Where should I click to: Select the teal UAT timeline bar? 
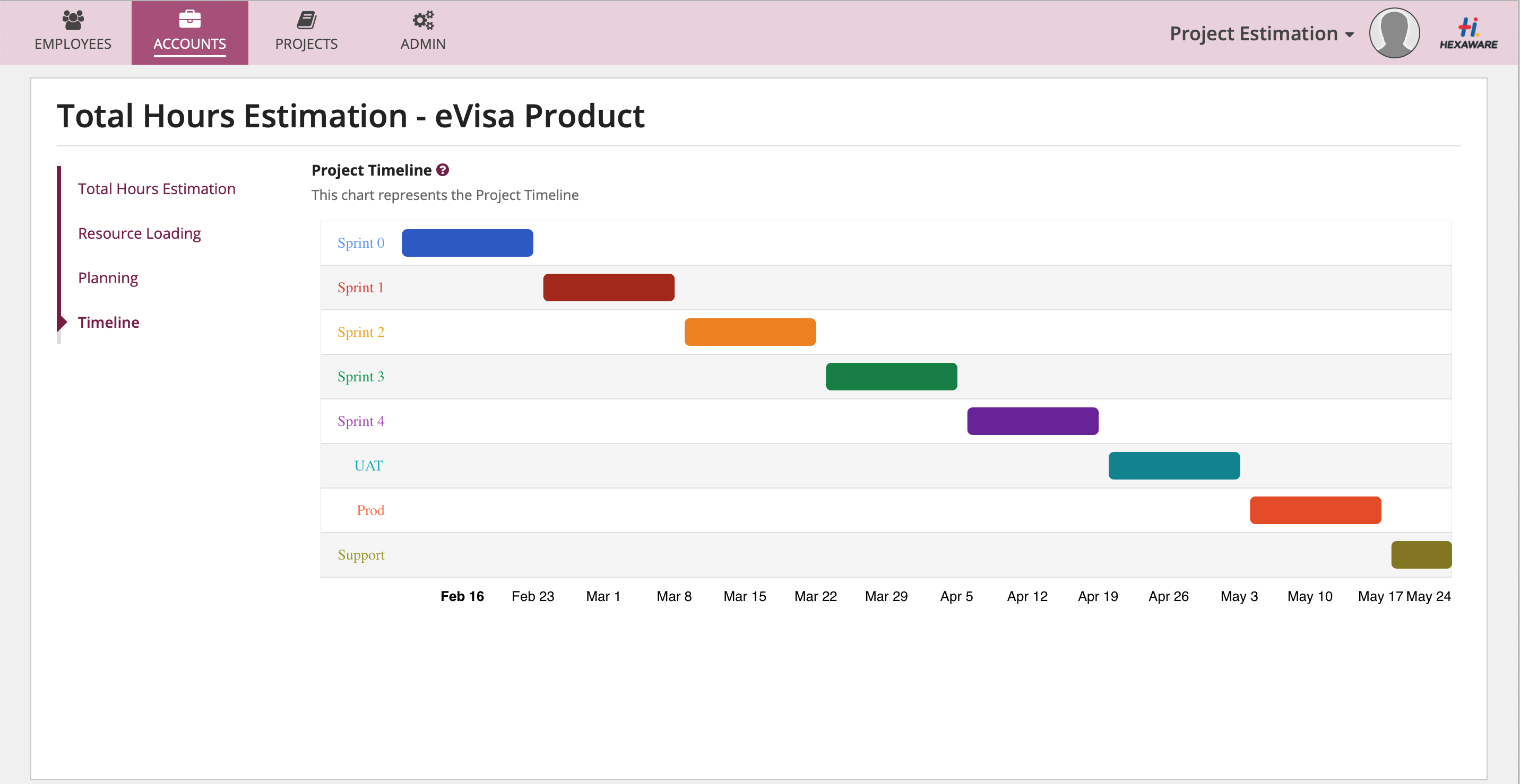pos(1173,466)
